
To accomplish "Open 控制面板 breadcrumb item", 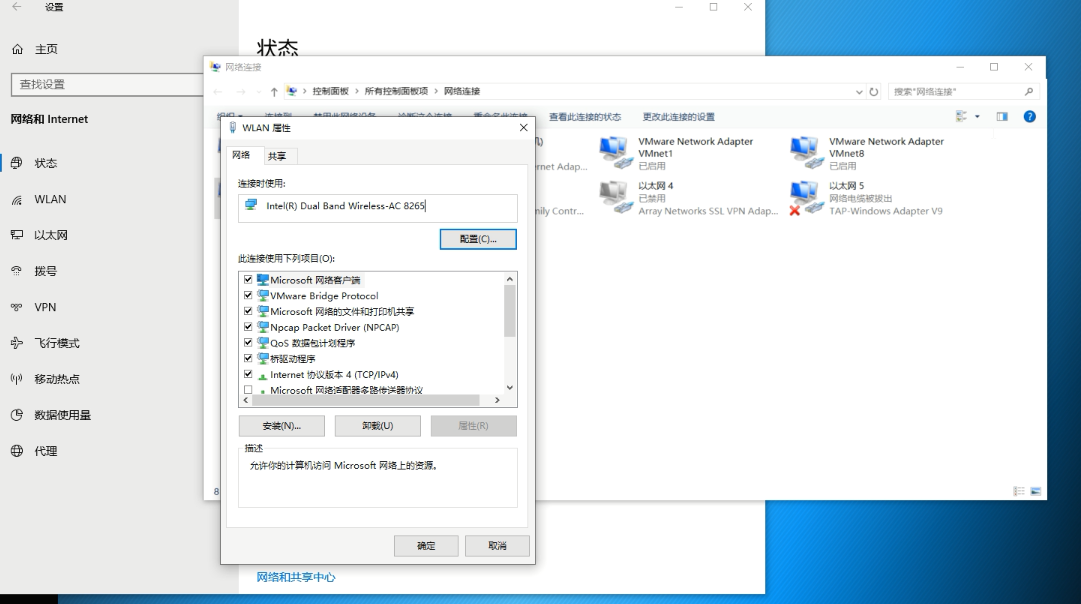I will [x=330, y=91].
